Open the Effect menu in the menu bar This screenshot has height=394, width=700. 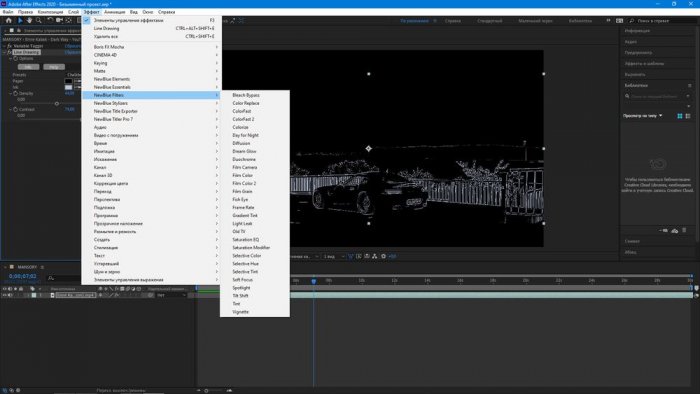coord(92,12)
